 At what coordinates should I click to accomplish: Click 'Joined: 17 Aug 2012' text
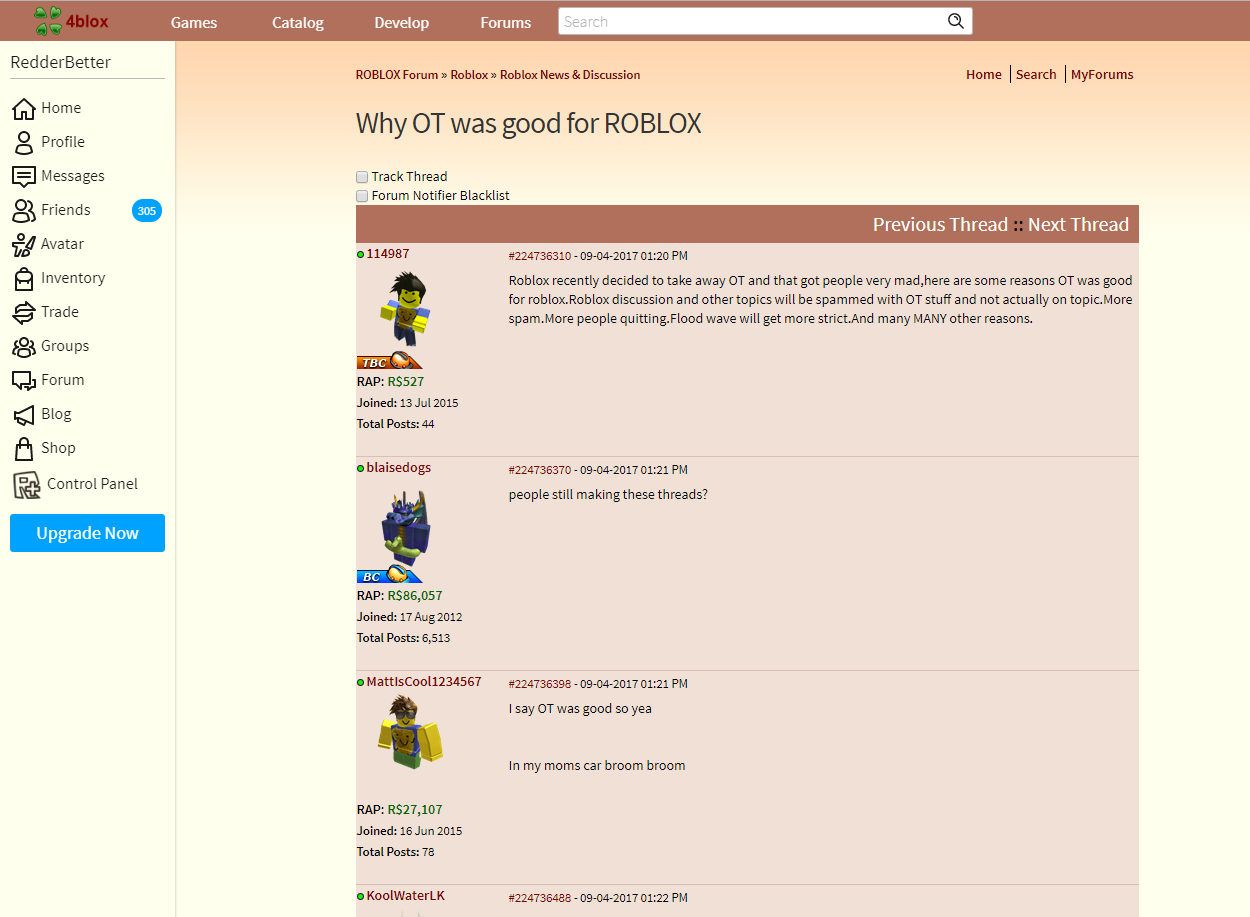(410, 617)
